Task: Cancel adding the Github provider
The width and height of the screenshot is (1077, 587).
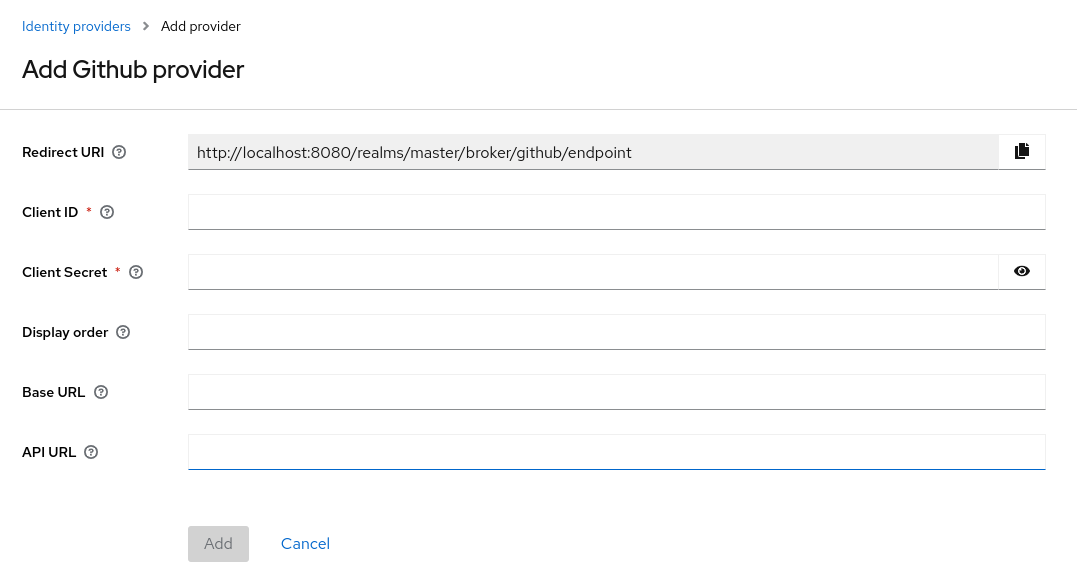Action: click(305, 543)
